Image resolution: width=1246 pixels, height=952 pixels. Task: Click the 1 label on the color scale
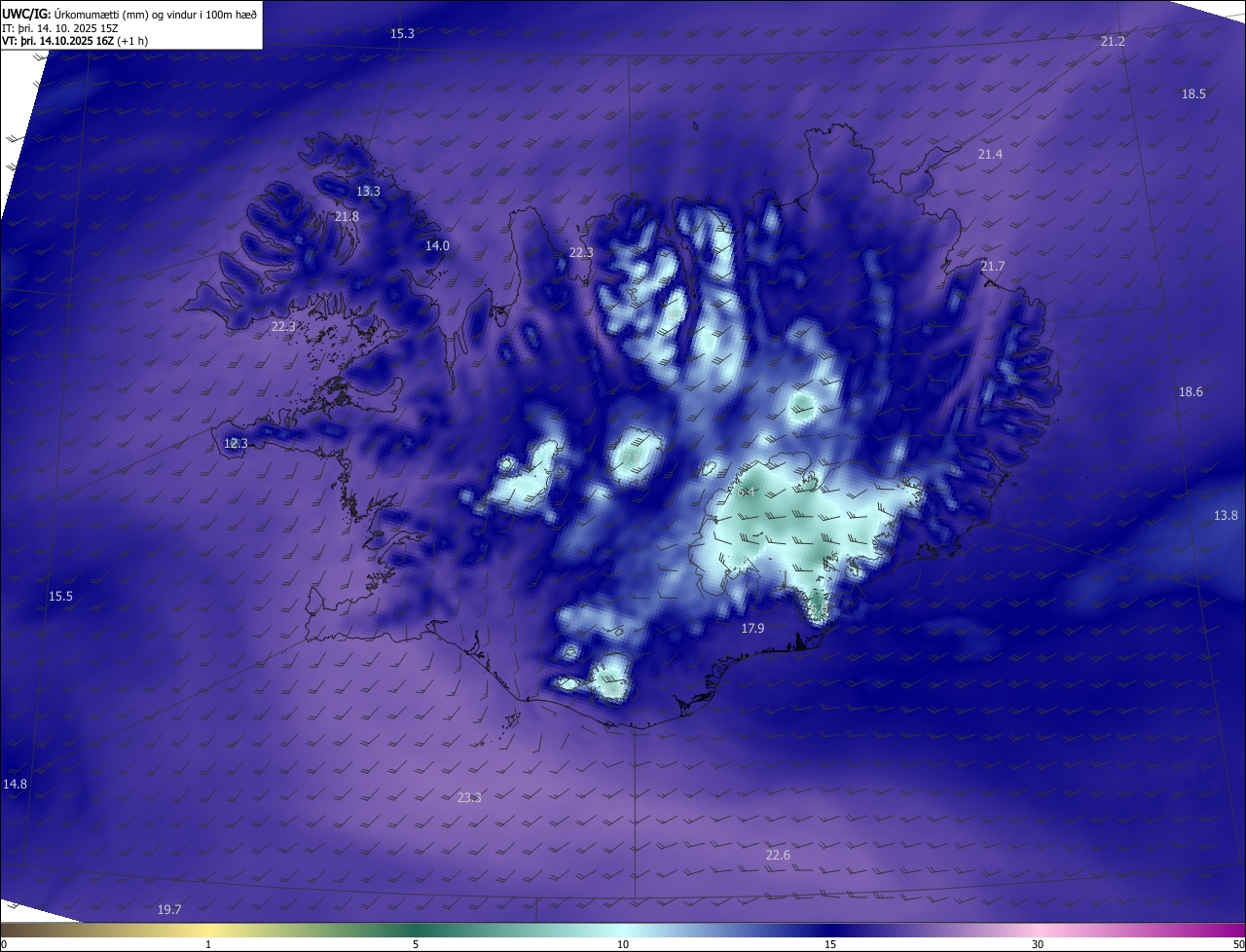[208, 944]
